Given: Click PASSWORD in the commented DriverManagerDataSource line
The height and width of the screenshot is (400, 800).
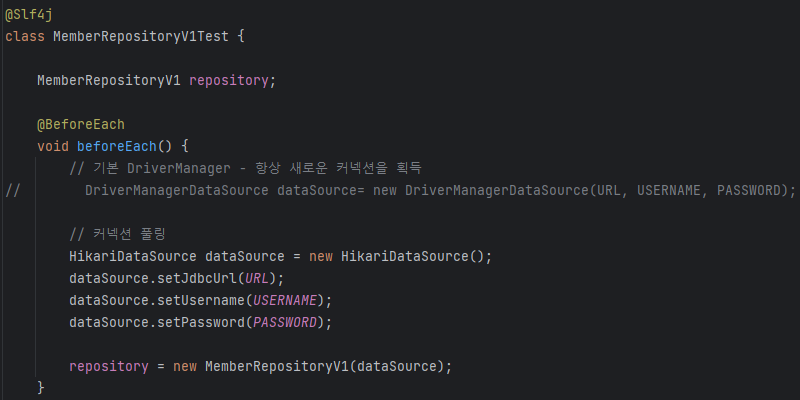Looking at the screenshot, I should coord(749,190).
